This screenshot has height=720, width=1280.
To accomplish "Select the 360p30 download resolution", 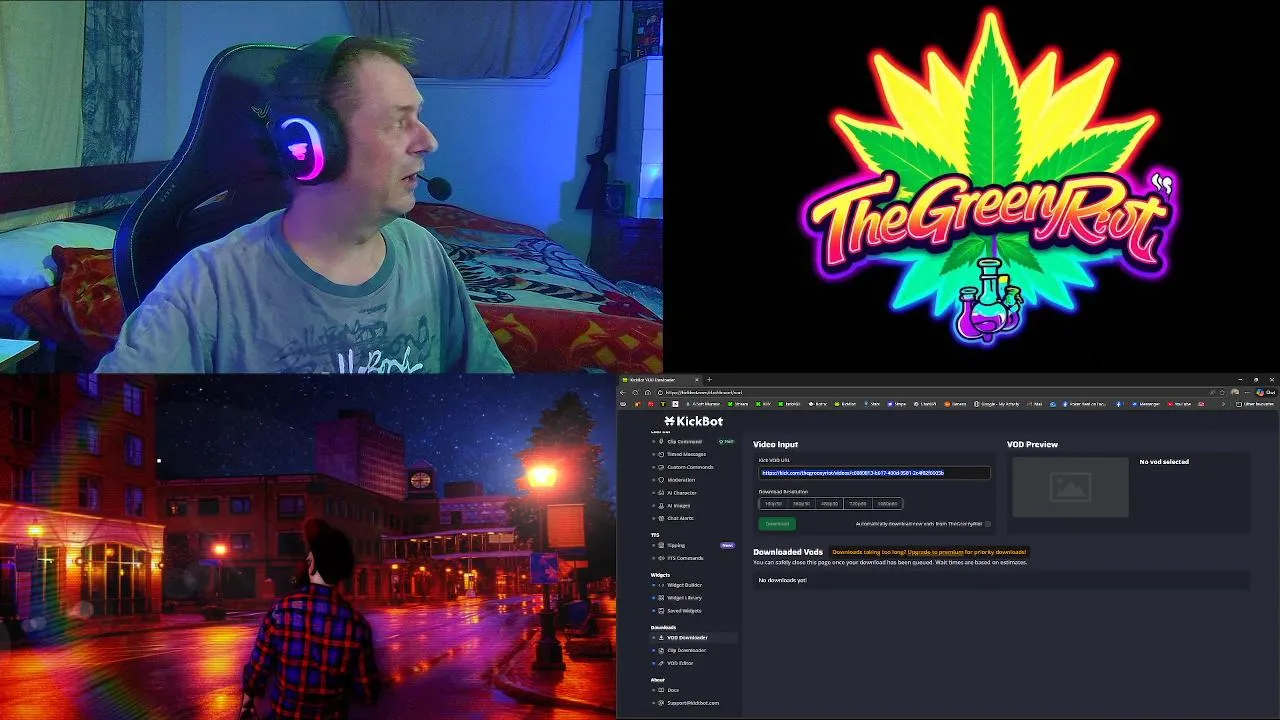I will (802, 504).
